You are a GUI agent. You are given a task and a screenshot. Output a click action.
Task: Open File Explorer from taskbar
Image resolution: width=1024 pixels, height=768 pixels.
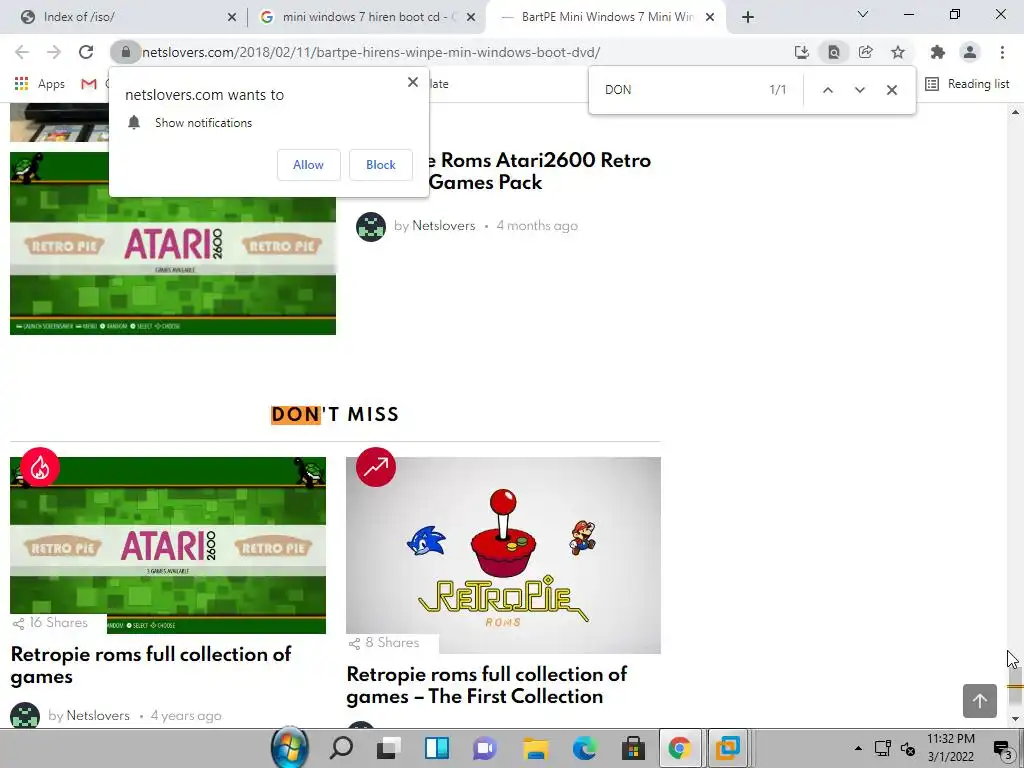(x=535, y=748)
